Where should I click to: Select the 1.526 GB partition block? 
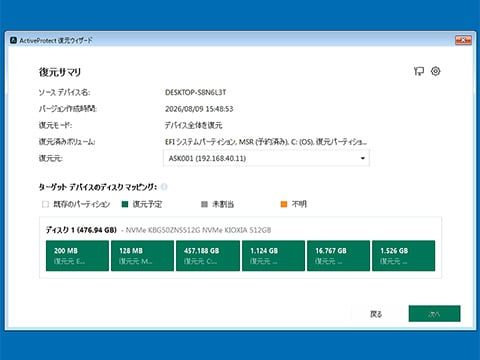pos(403,256)
